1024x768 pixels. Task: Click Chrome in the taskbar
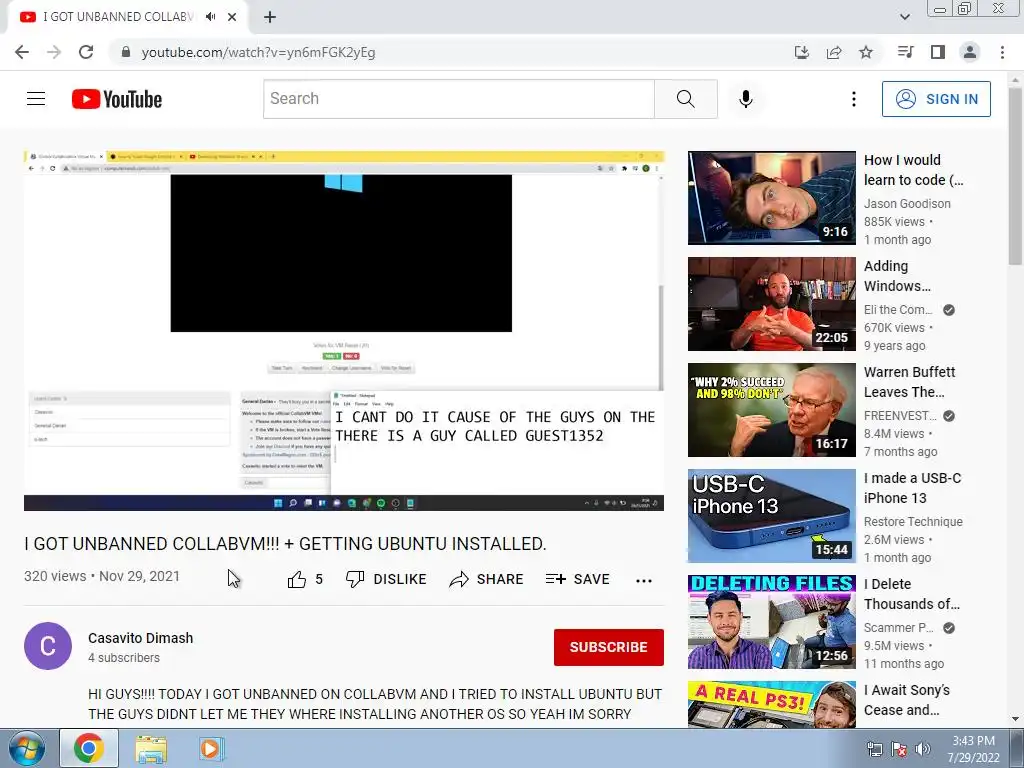tap(89, 748)
